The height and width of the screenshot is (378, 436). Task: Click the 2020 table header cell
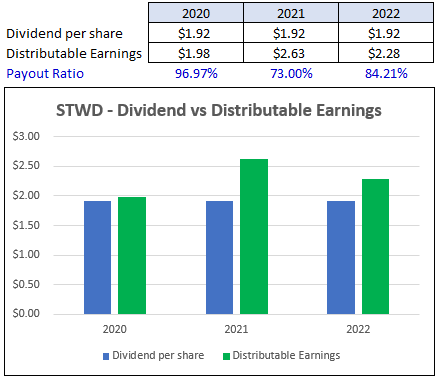point(196,13)
